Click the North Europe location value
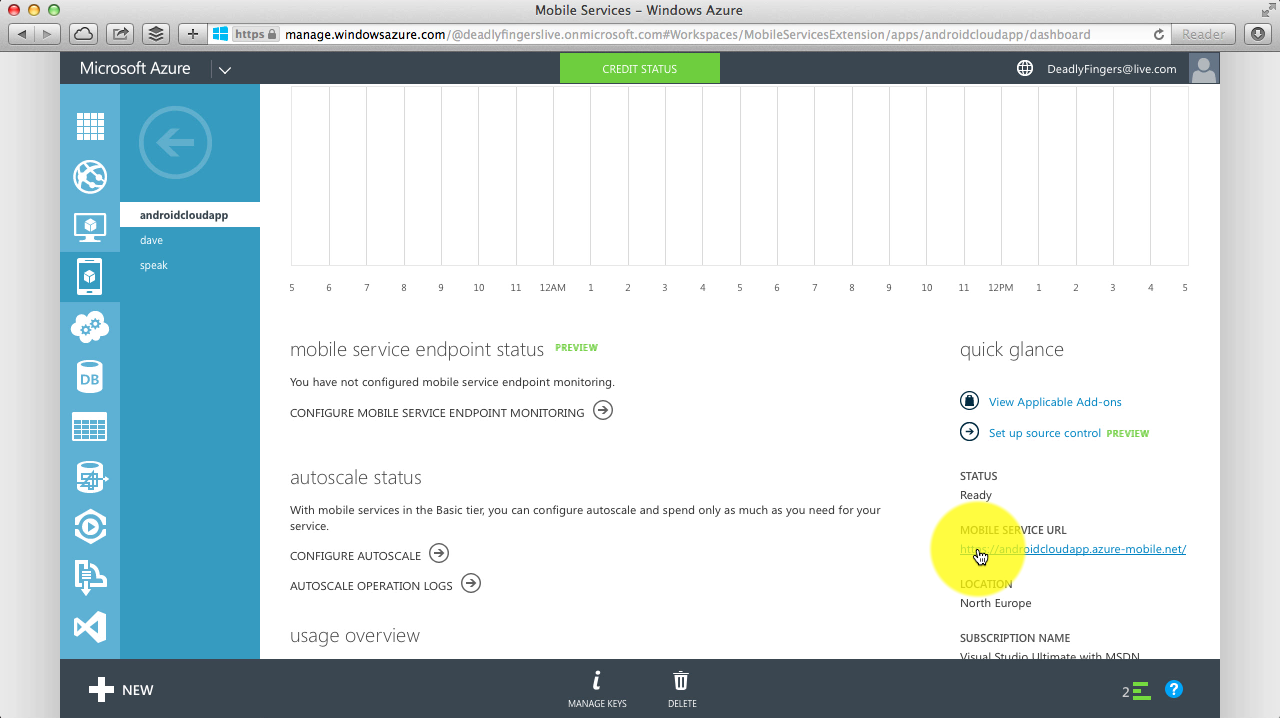1280x718 pixels. 996,603
